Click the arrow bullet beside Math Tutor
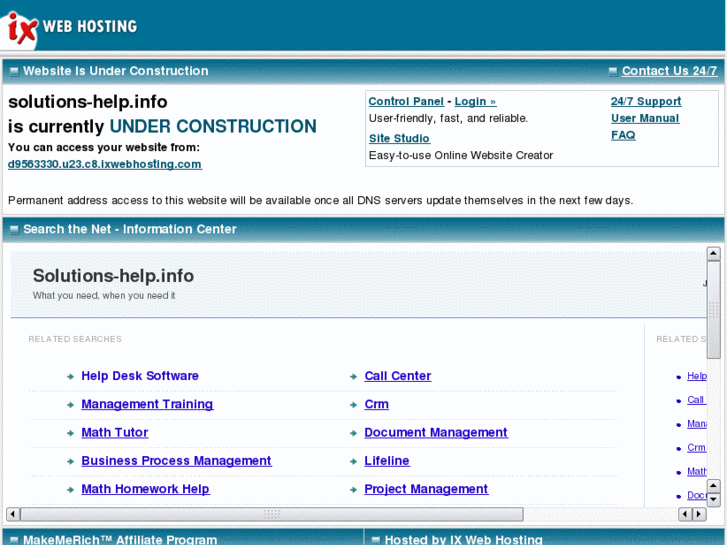The width and height of the screenshot is (727, 545). coord(71,433)
